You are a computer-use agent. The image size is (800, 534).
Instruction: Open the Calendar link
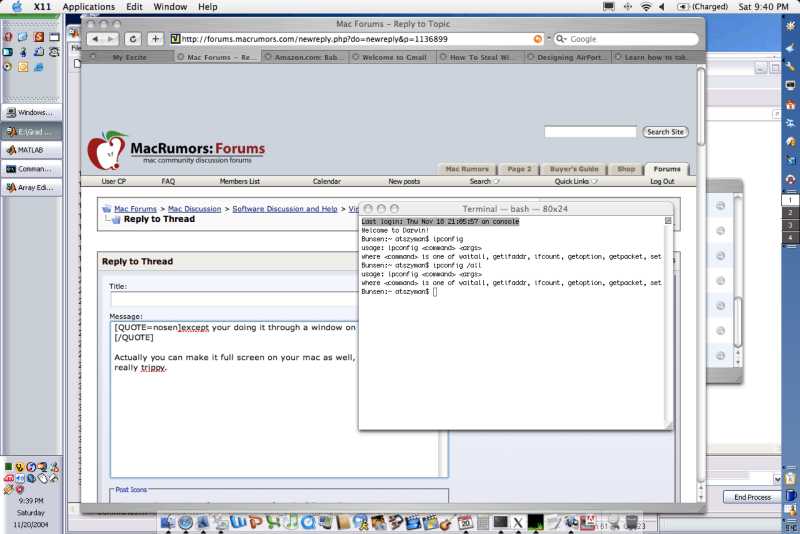coord(327,181)
